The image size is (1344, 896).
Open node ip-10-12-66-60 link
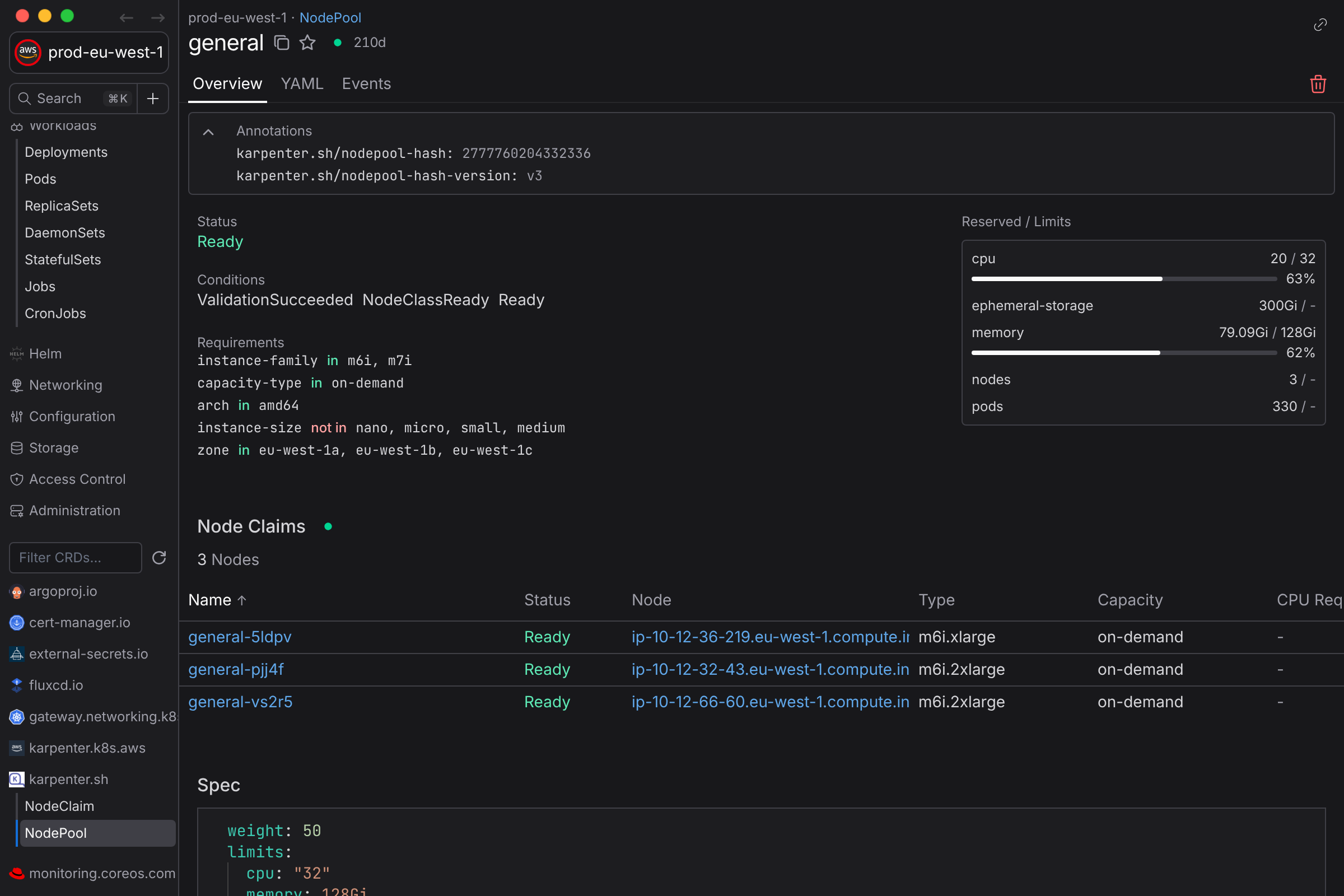coord(771,702)
